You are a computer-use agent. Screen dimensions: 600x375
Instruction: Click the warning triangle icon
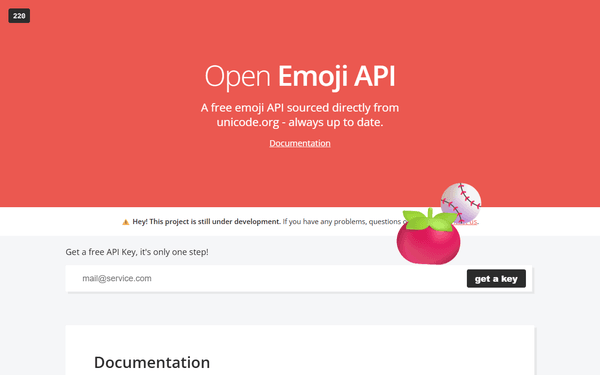point(126,222)
